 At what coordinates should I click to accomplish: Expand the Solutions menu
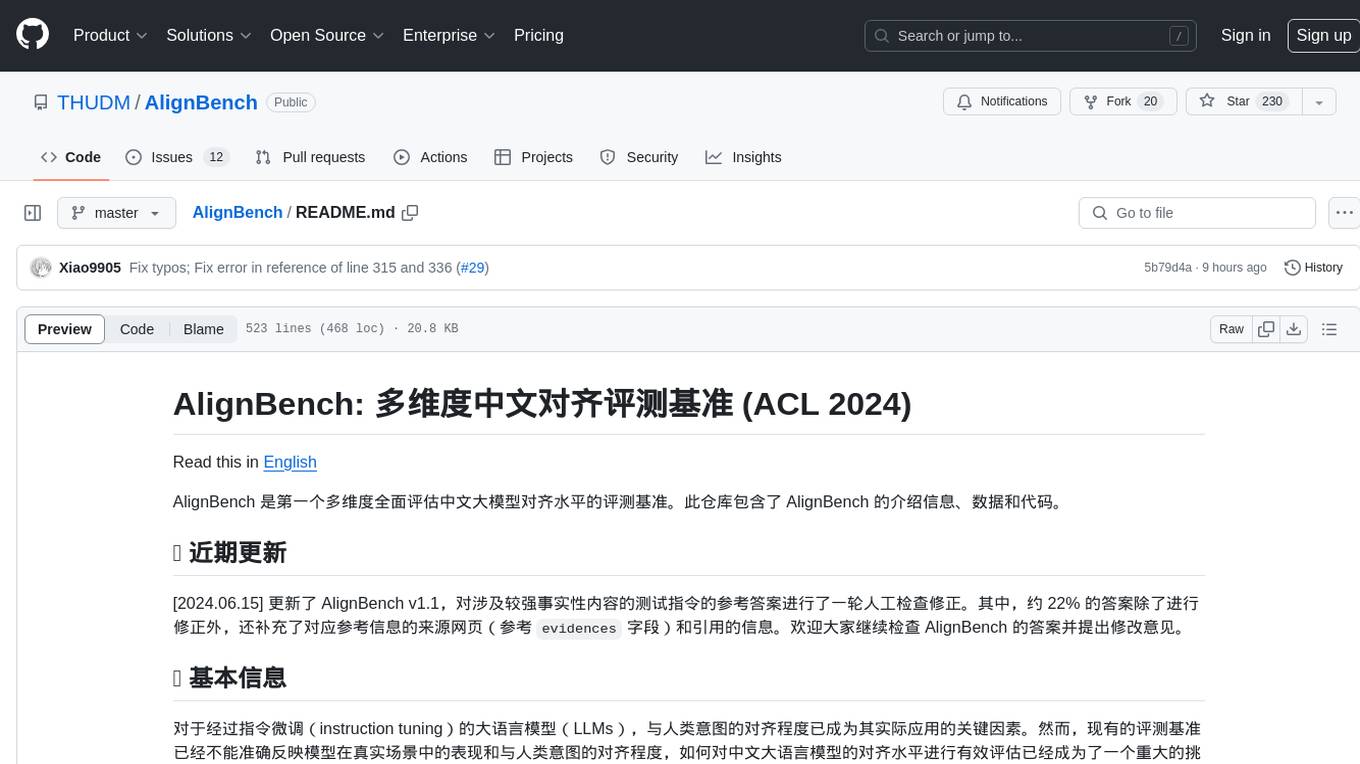coord(208,35)
